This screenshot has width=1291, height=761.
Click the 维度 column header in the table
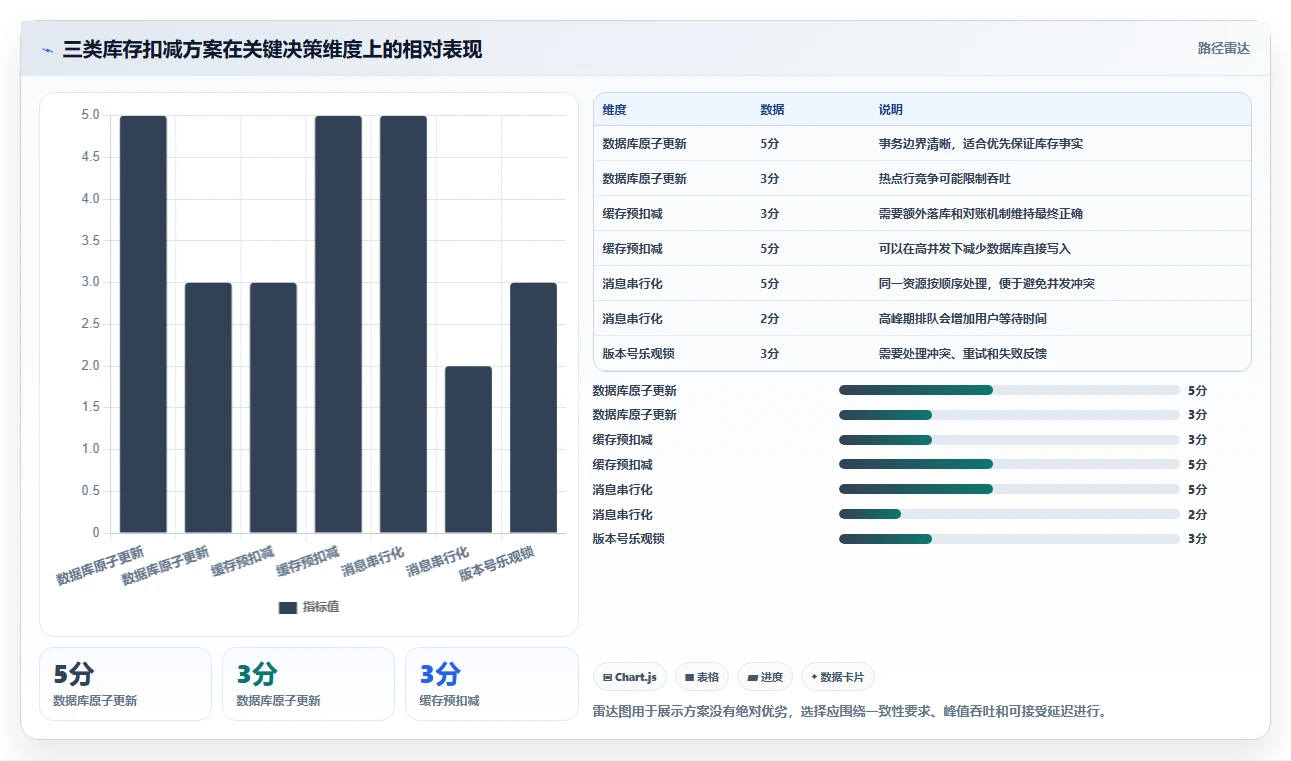[x=614, y=110]
